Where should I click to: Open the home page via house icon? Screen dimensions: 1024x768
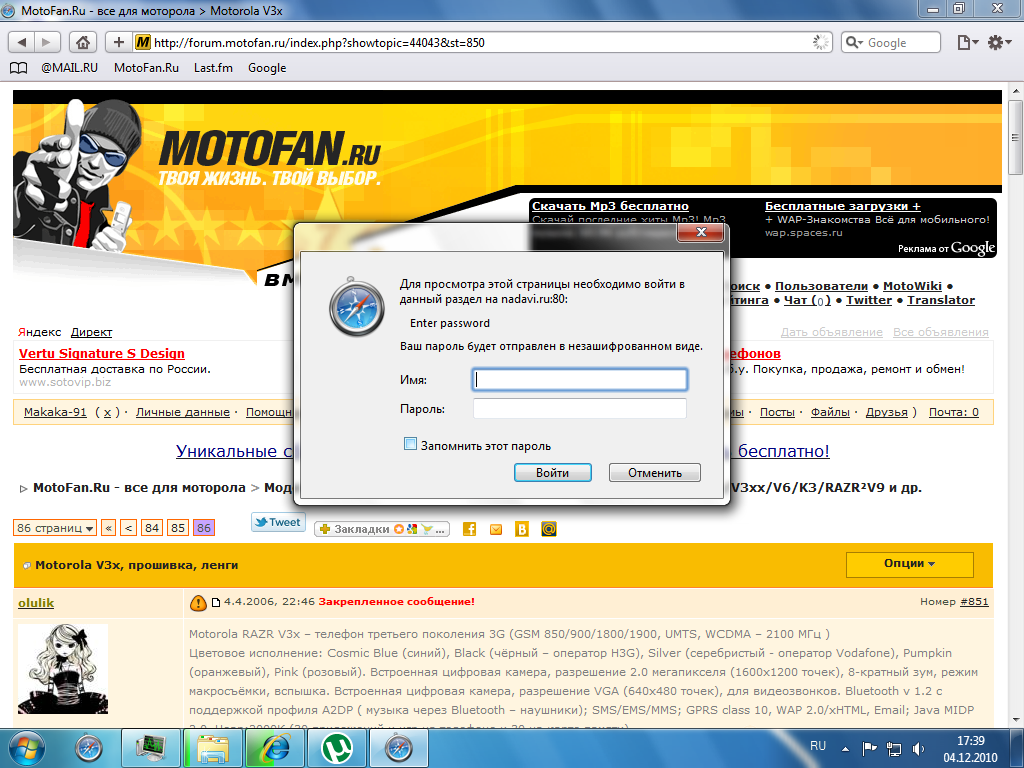[82, 42]
